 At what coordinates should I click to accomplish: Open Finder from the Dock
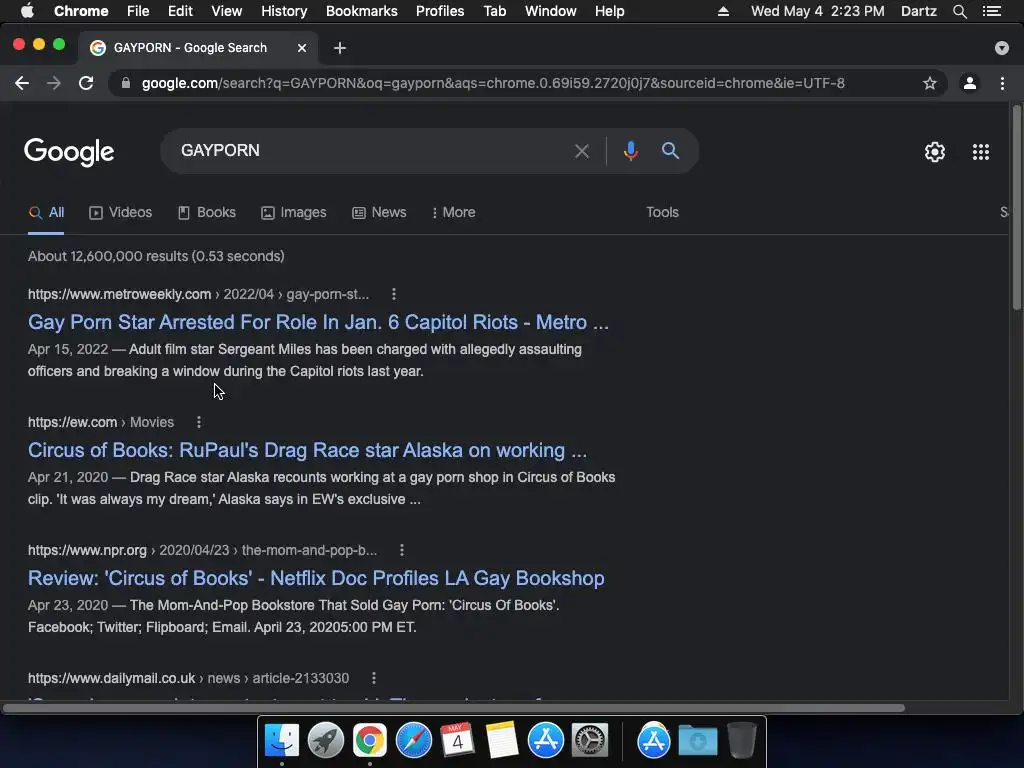(282, 741)
